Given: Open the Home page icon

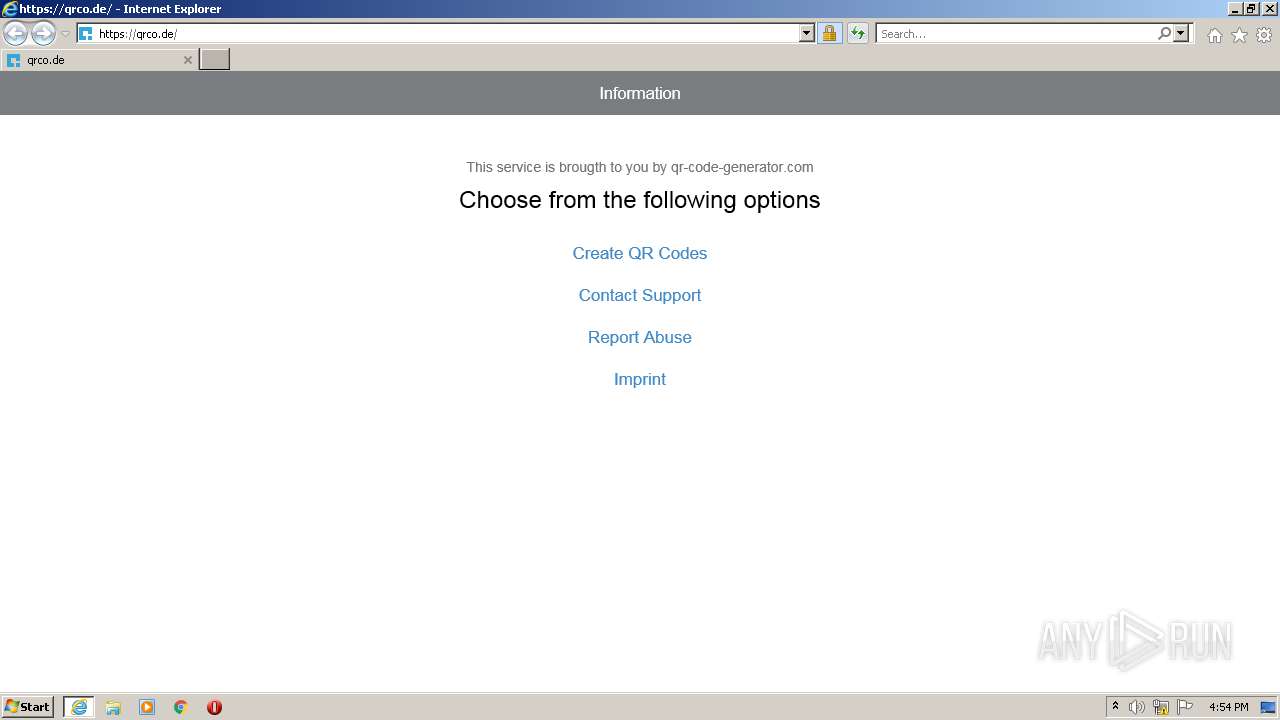Looking at the screenshot, I should (1214, 35).
